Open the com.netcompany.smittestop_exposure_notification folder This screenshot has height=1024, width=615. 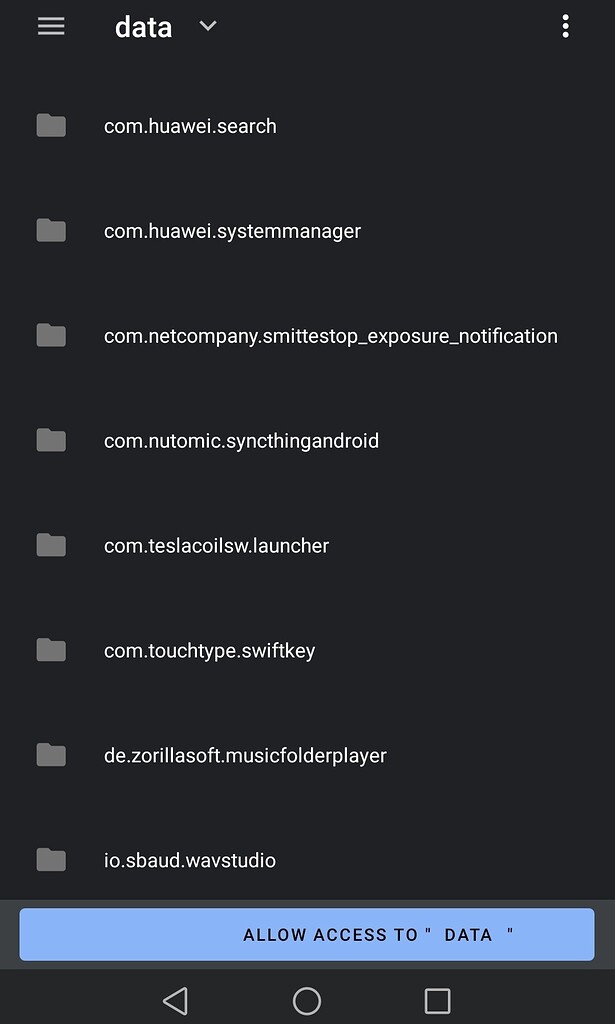tap(331, 335)
